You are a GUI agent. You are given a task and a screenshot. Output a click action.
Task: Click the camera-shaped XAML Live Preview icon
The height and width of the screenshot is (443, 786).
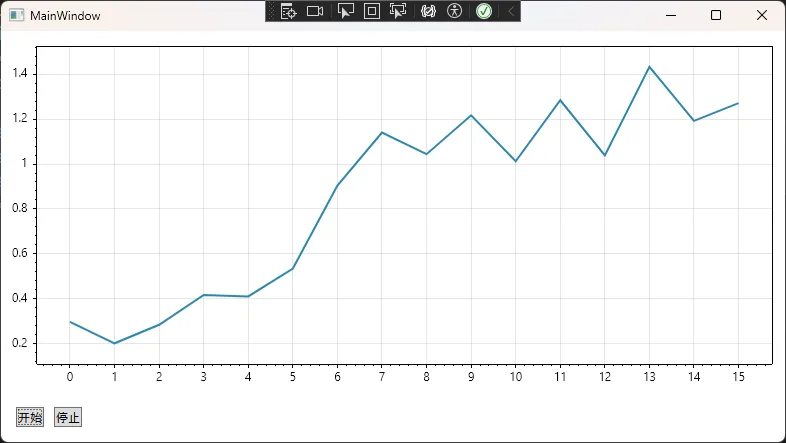coord(315,11)
